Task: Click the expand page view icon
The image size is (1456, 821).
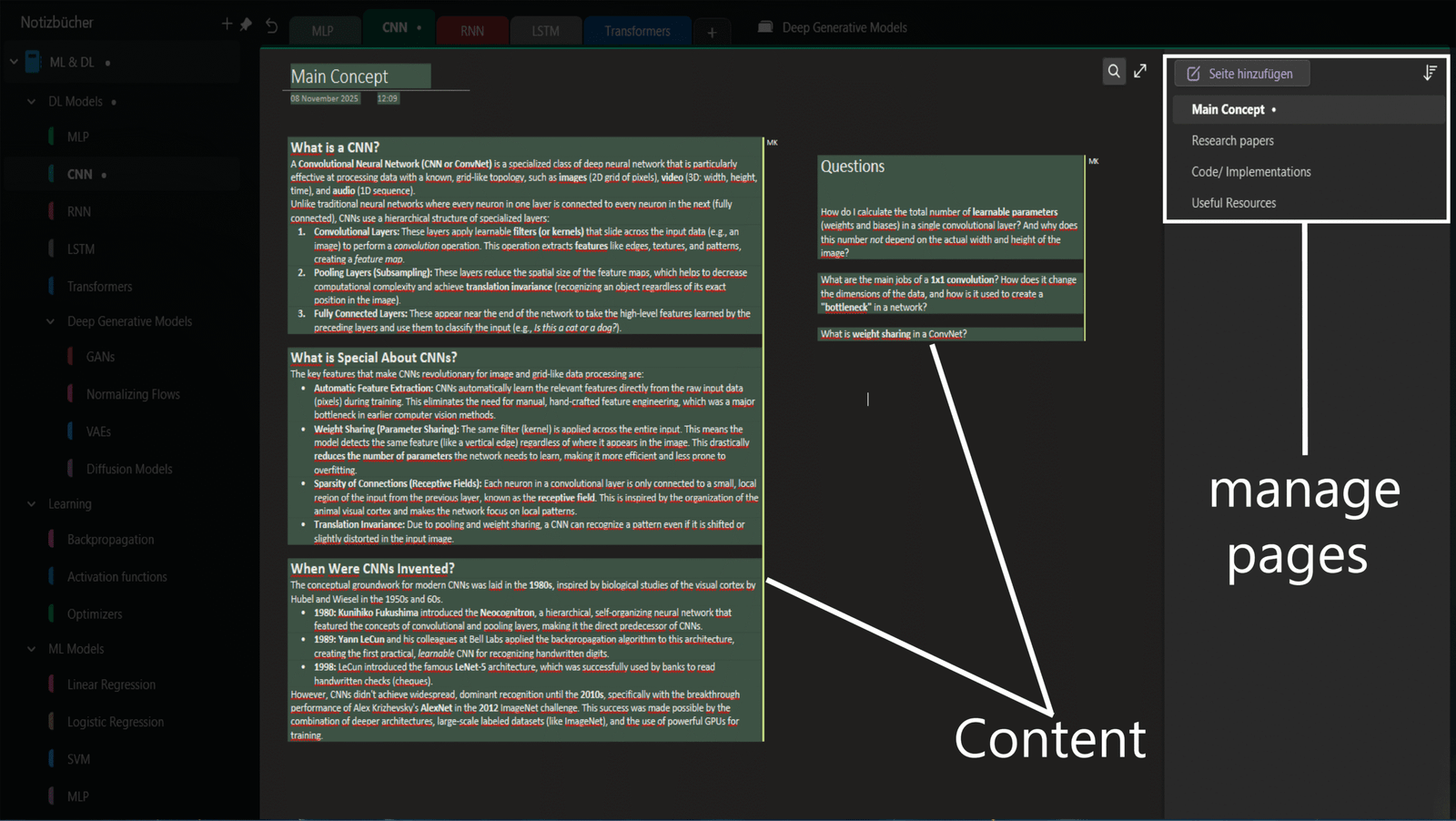Action: pyautogui.click(x=1140, y=71)
